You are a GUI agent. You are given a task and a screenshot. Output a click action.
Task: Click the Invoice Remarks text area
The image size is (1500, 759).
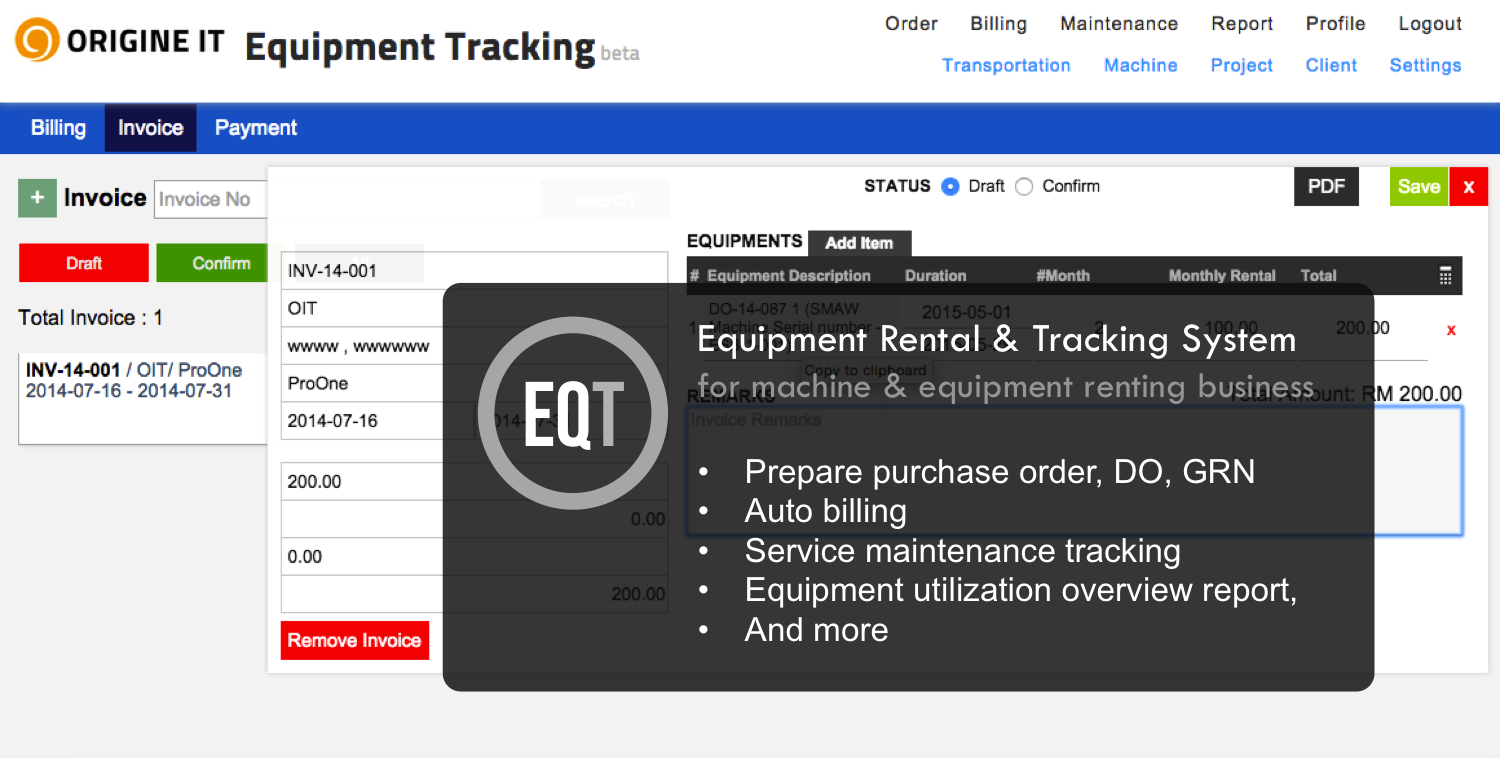pyautogui.click(x=1074, y=470)
